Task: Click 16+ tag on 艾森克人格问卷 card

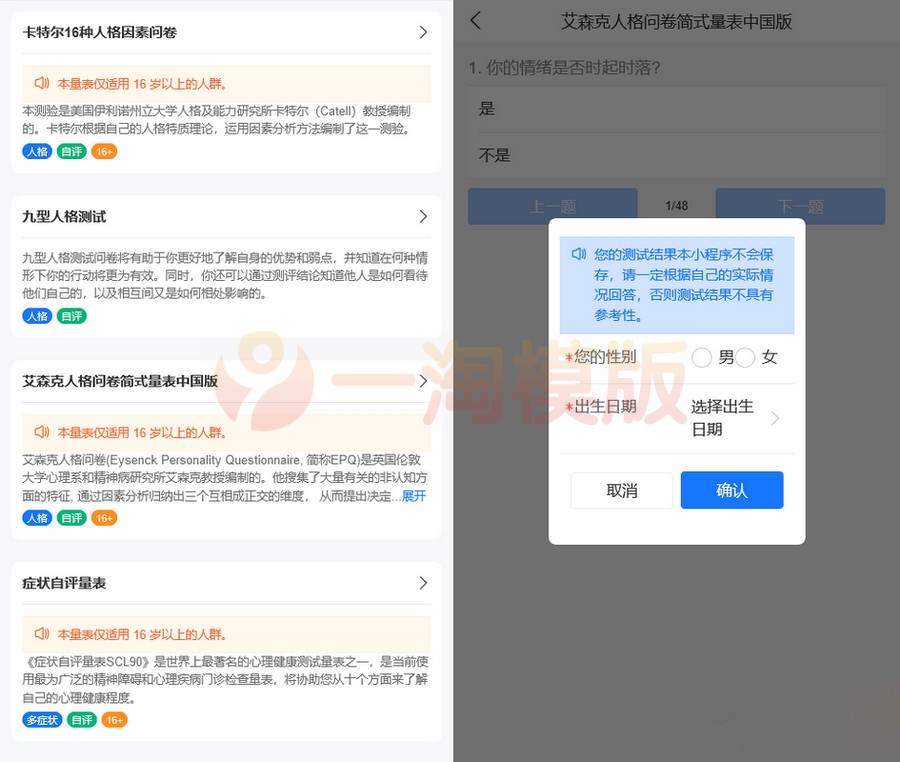Action: click(x=104, y=518)
